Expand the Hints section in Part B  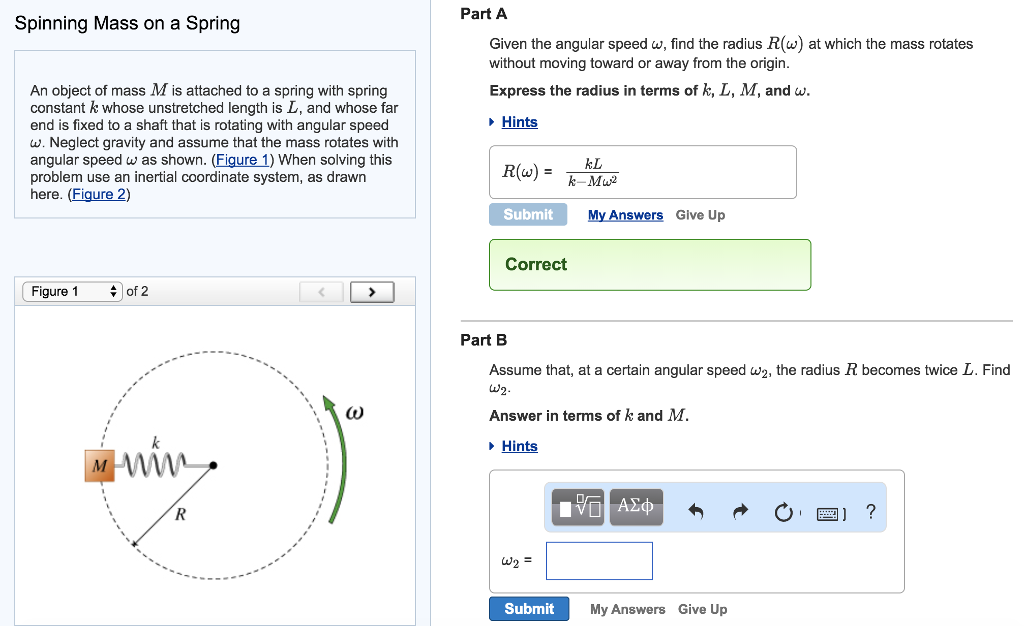click(x=517, y=446)
